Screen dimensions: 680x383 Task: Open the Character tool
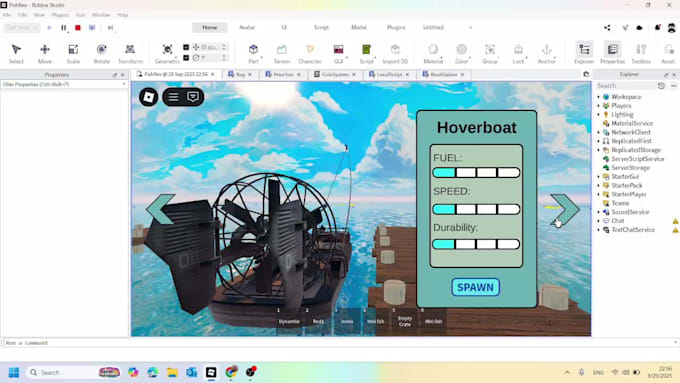point(310,54)
